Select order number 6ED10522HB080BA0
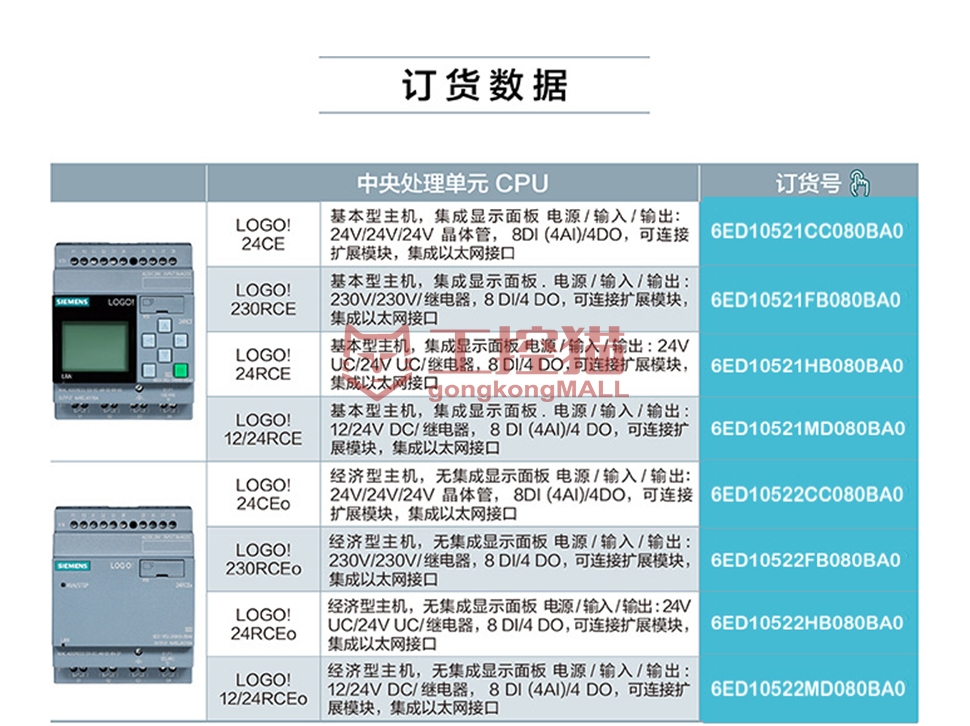This screenshot has width=970, height=726. coord(807,623)
